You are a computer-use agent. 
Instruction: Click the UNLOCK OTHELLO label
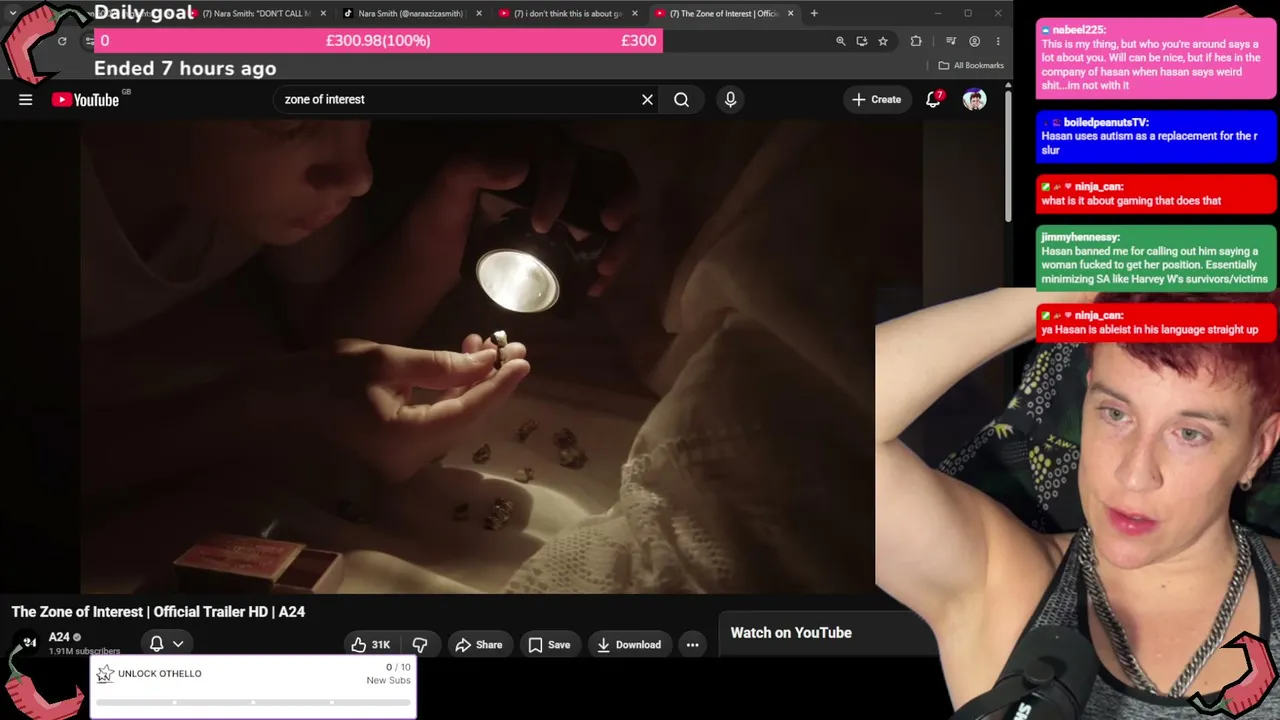pyautogui.click(x=160, y=673)
